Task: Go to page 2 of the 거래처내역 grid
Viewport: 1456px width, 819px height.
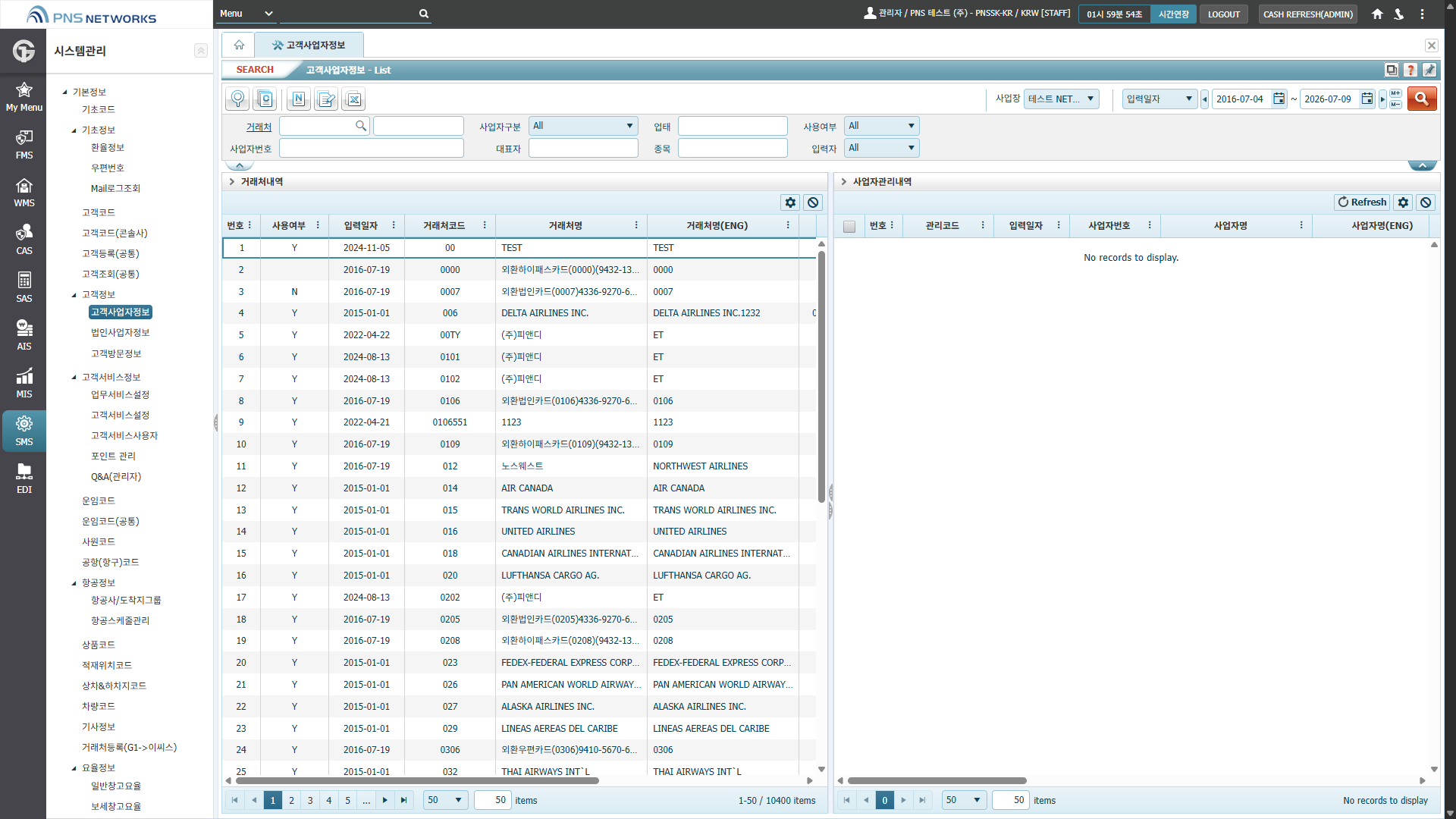Action: tap(291, 800)
